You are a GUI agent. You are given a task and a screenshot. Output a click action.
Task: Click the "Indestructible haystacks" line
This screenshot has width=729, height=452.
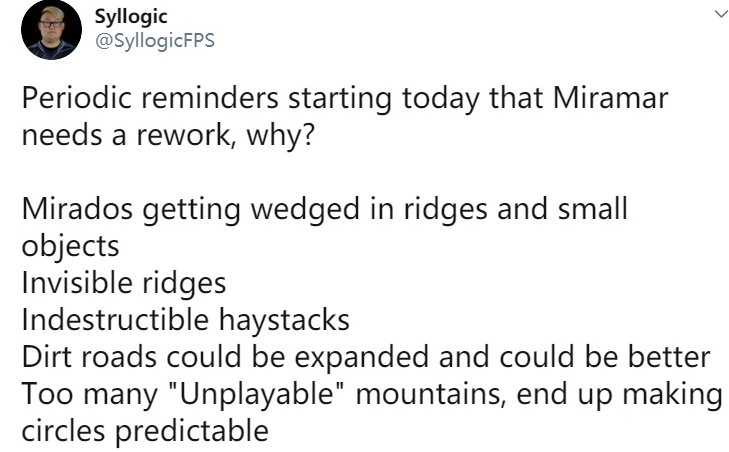[186, 319]
